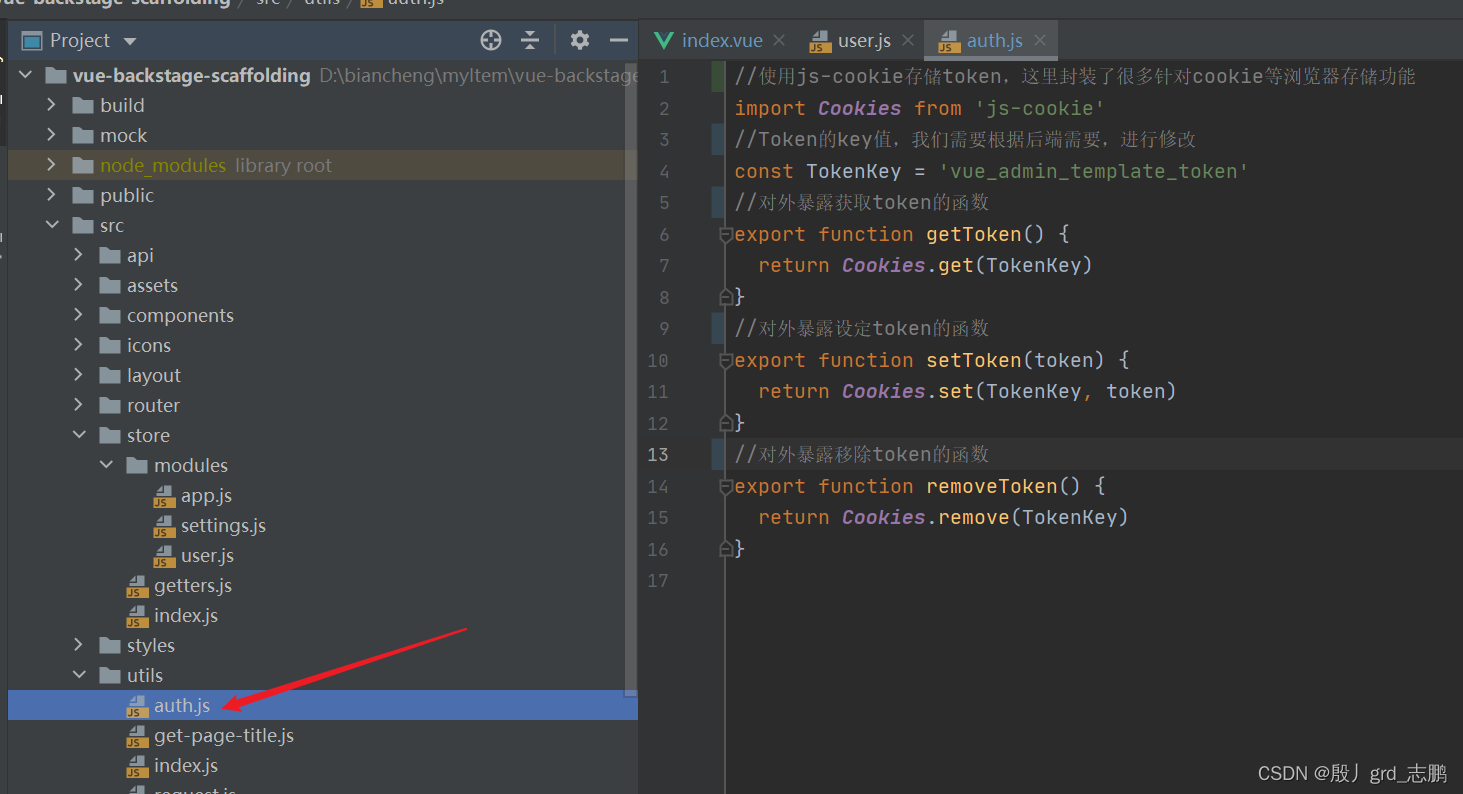Expand the node_modules folder

(x=52, y=165)
